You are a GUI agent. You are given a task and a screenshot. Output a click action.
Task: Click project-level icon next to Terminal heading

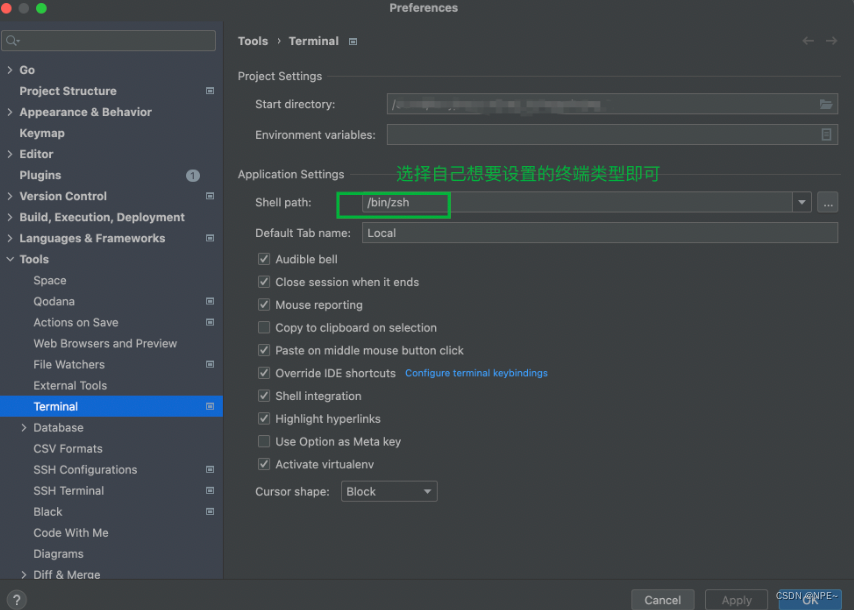point(353,42)
